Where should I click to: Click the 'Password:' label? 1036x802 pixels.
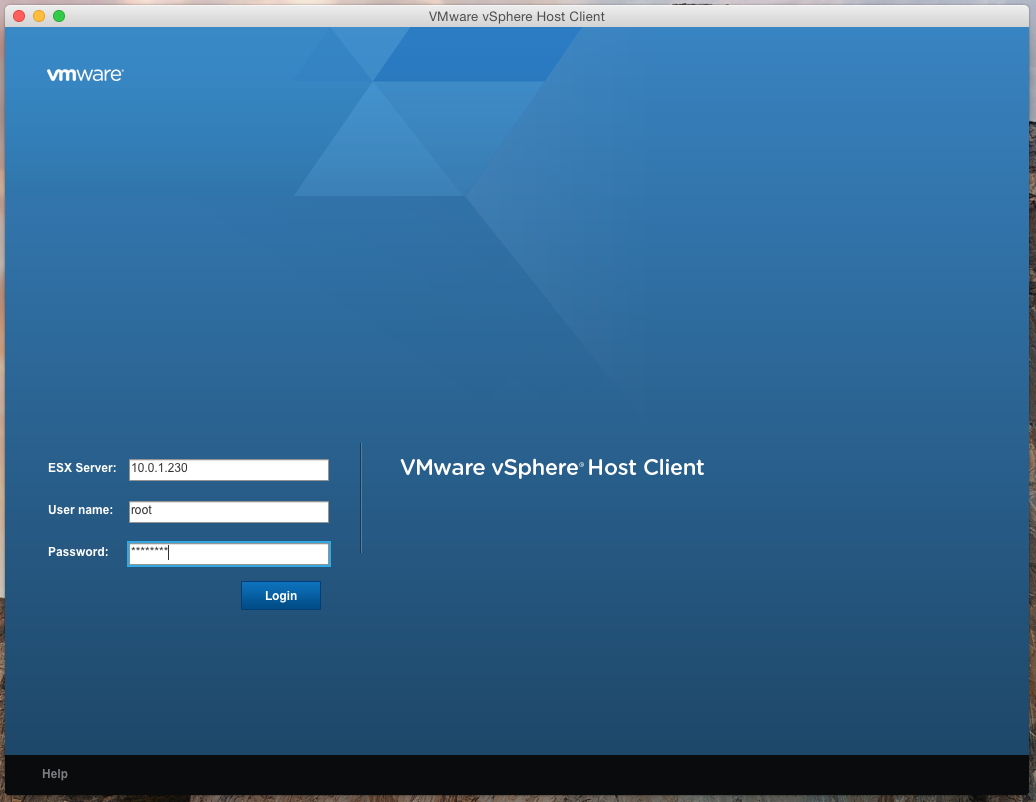point(78,552)
